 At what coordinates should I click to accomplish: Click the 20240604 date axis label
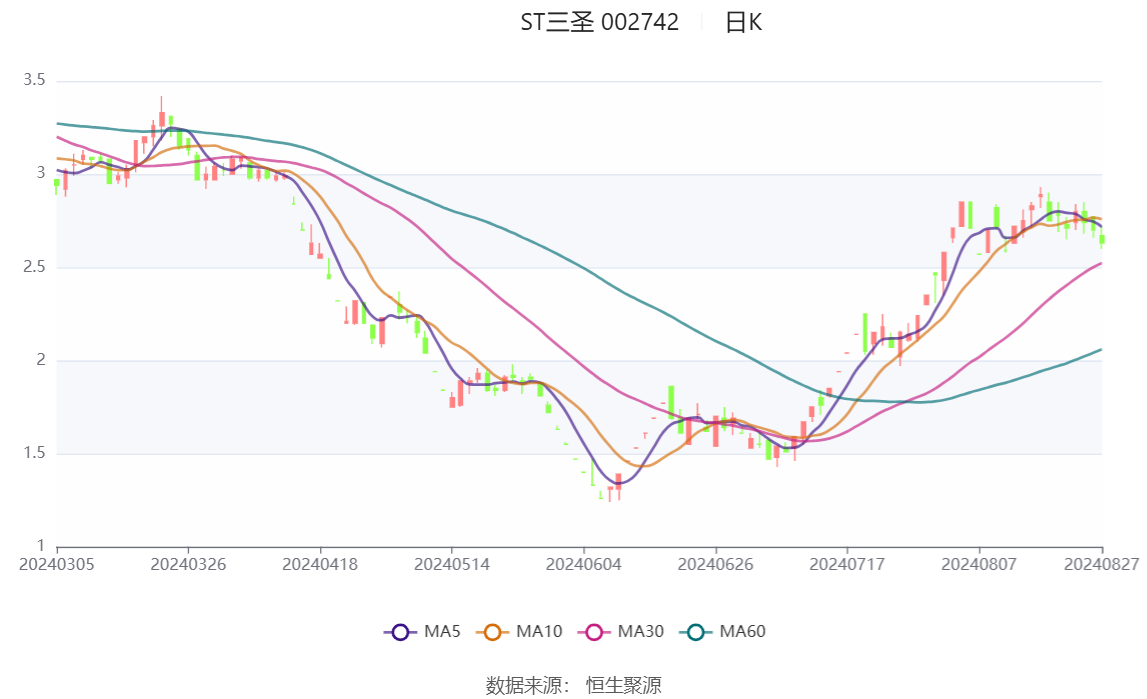point(583,565)
